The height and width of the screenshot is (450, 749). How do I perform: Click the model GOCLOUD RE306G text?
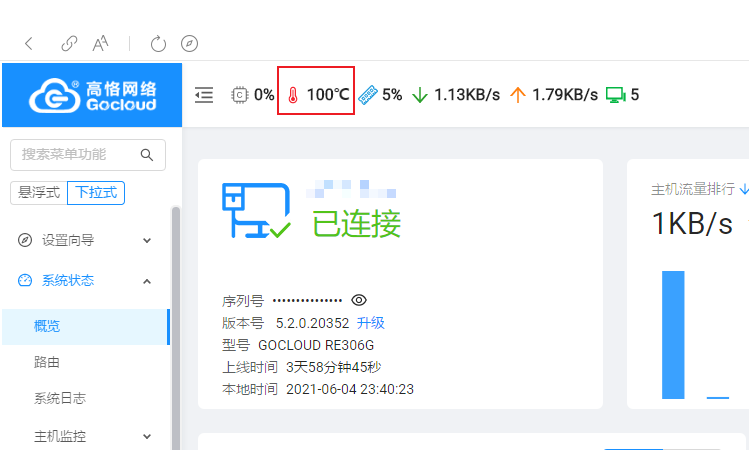tap(316, 345)
